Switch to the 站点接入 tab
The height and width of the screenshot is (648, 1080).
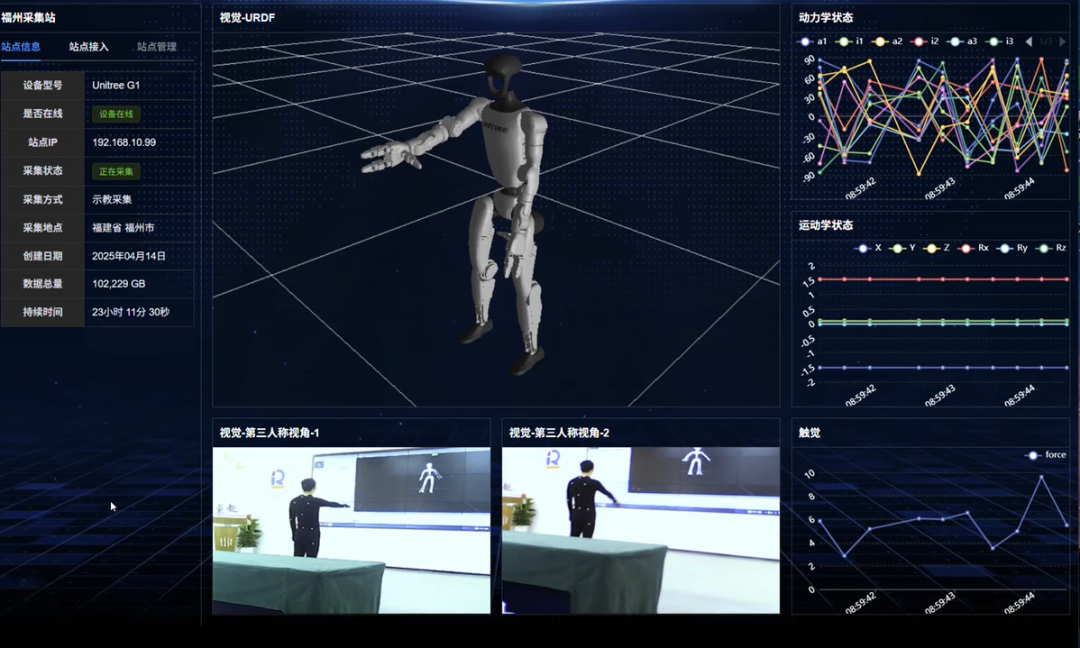89,47
